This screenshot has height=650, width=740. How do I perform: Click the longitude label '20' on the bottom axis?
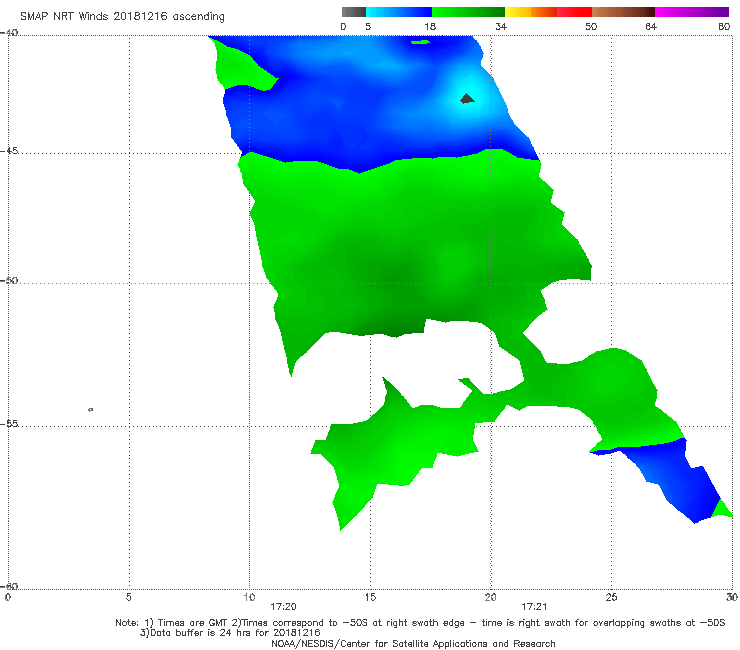click(x=491, y=597)
